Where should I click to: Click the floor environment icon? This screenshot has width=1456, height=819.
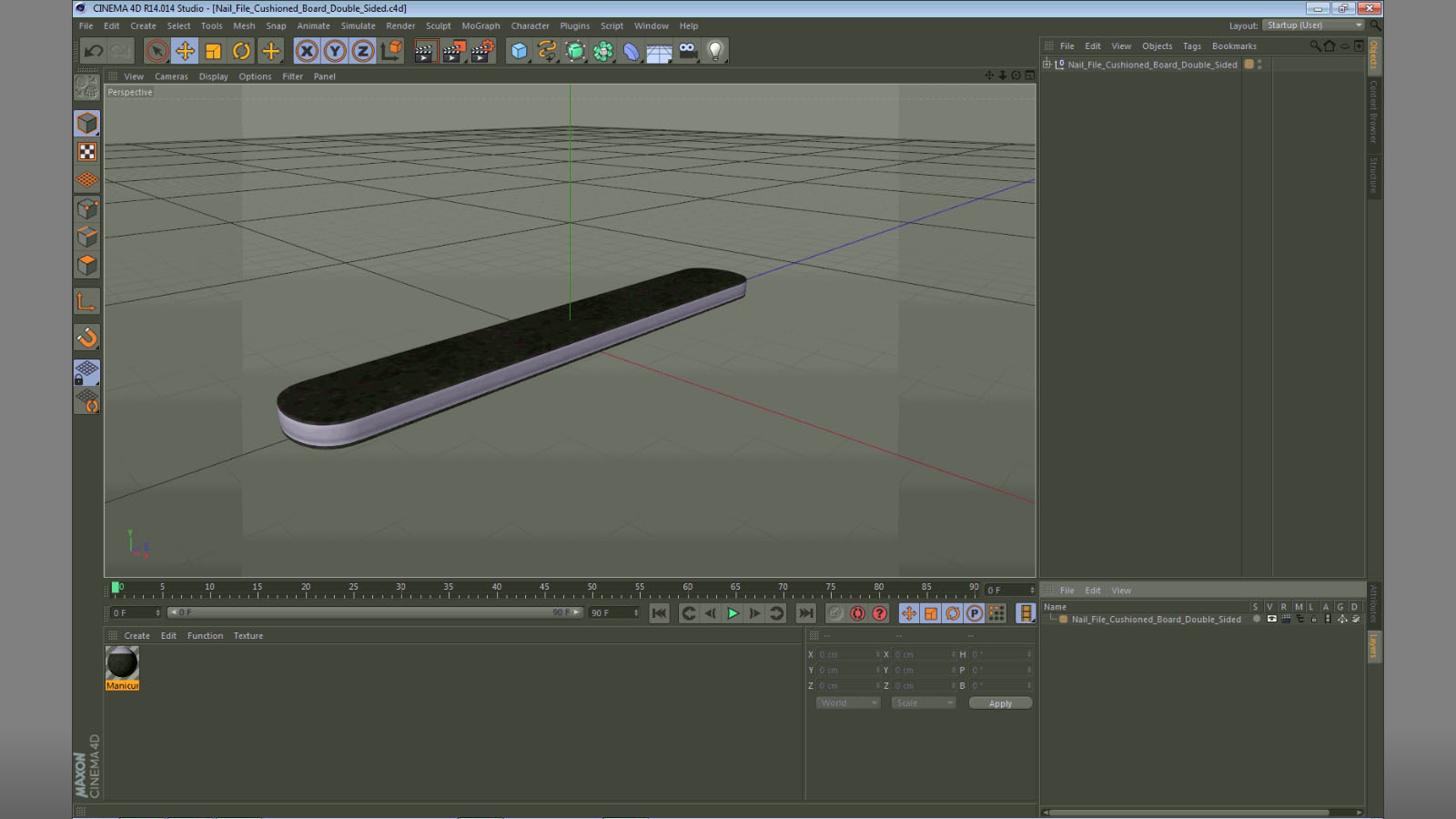tap(659, 52)
